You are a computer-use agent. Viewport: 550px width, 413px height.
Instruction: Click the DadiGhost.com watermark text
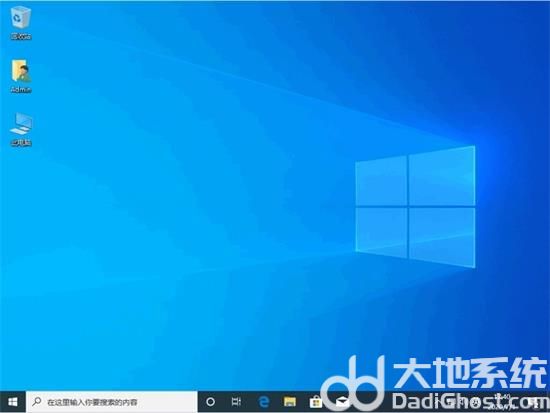(x=471, y=401)
